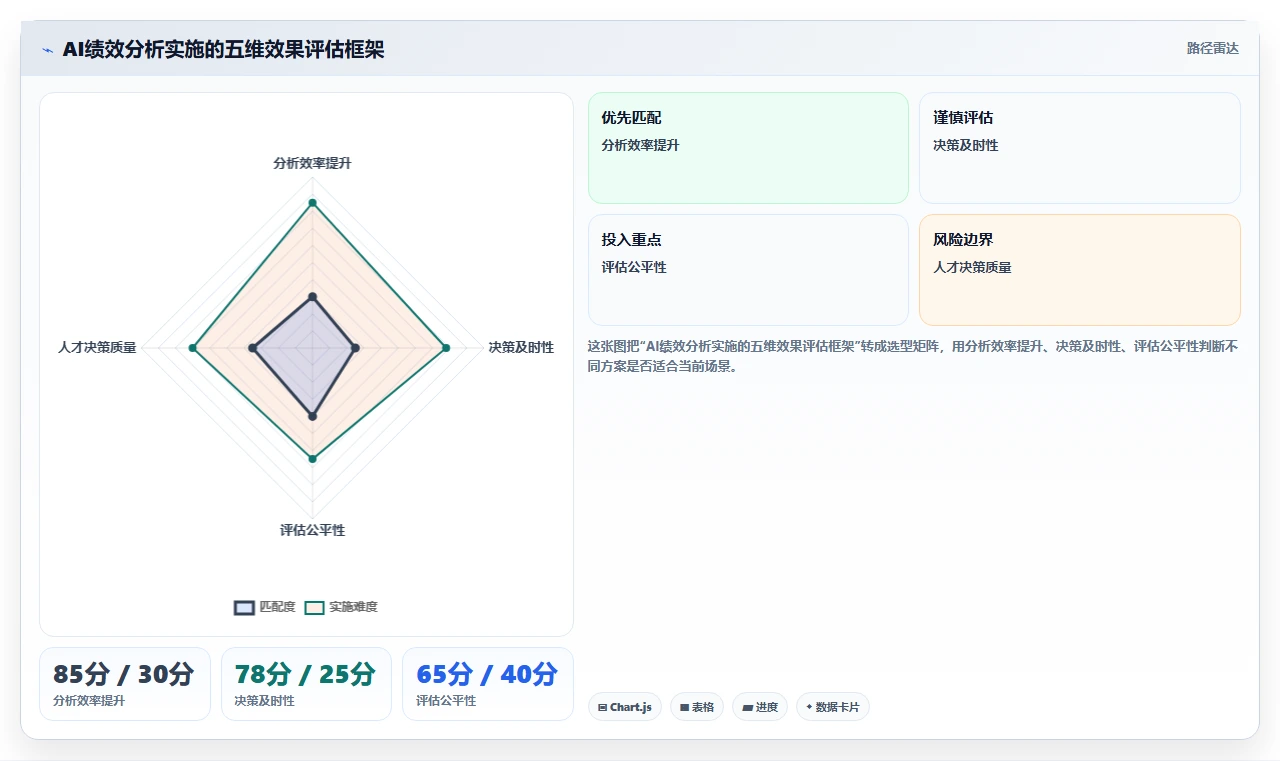Image resolution: width=1280 pixels, height=761 pixels.
Task: Click the description paragraph starting 这张图把
Action: pyautogui.click(x=913, y=356)
